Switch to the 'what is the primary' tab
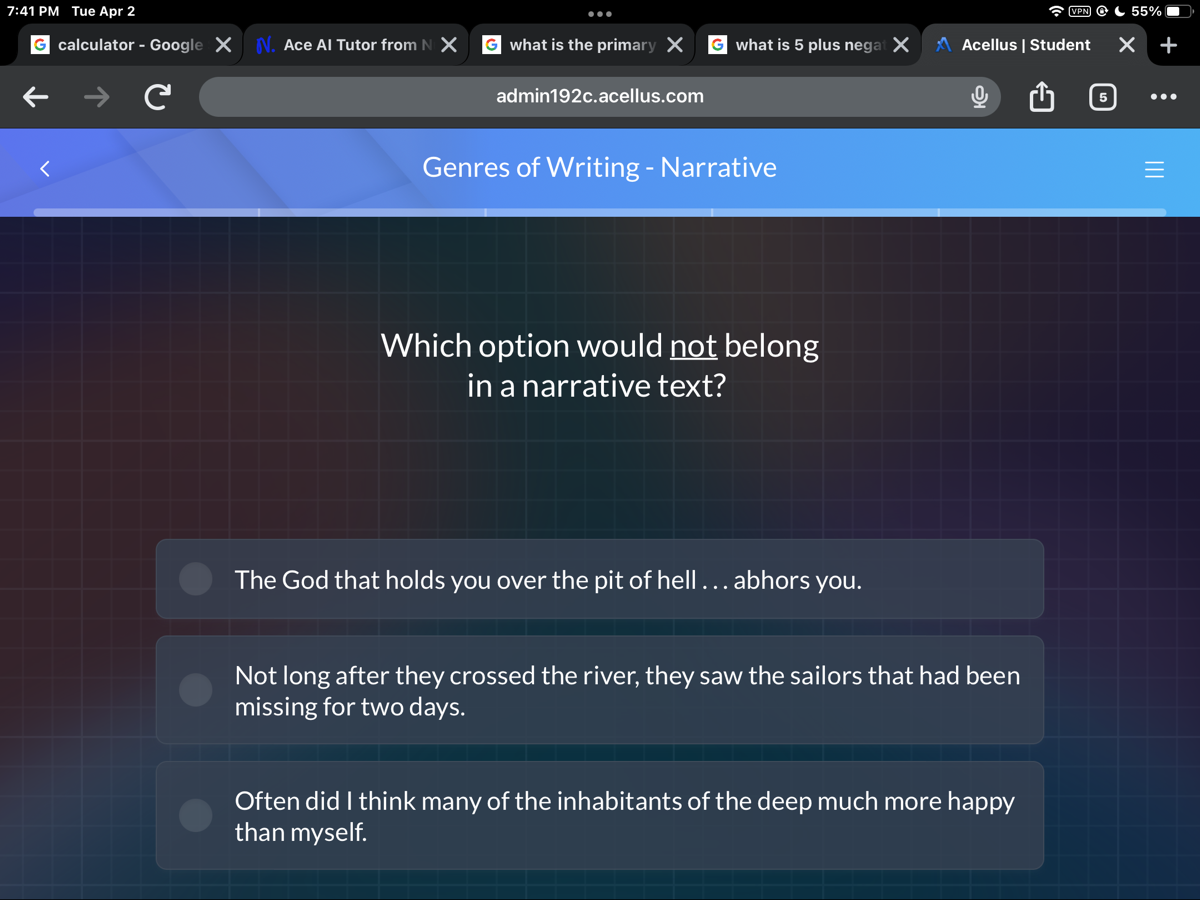This screenshot has width=1200, height=900. tap(582, 45)
